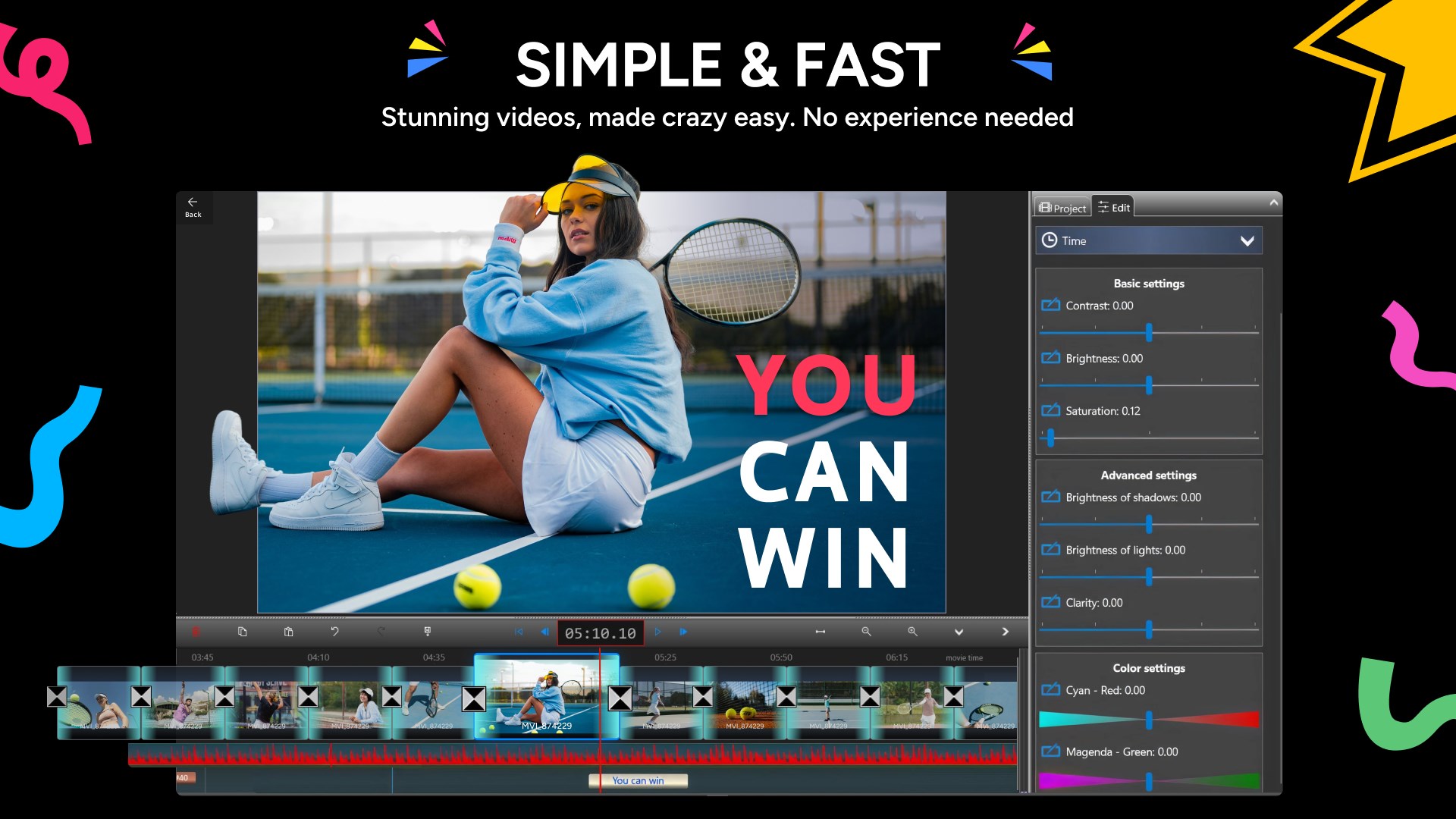Image resolution: width=1456 pixels, height=819 pixels.
Task: Click the icon beside Brightness of lights
Action: pos(1051,550)
